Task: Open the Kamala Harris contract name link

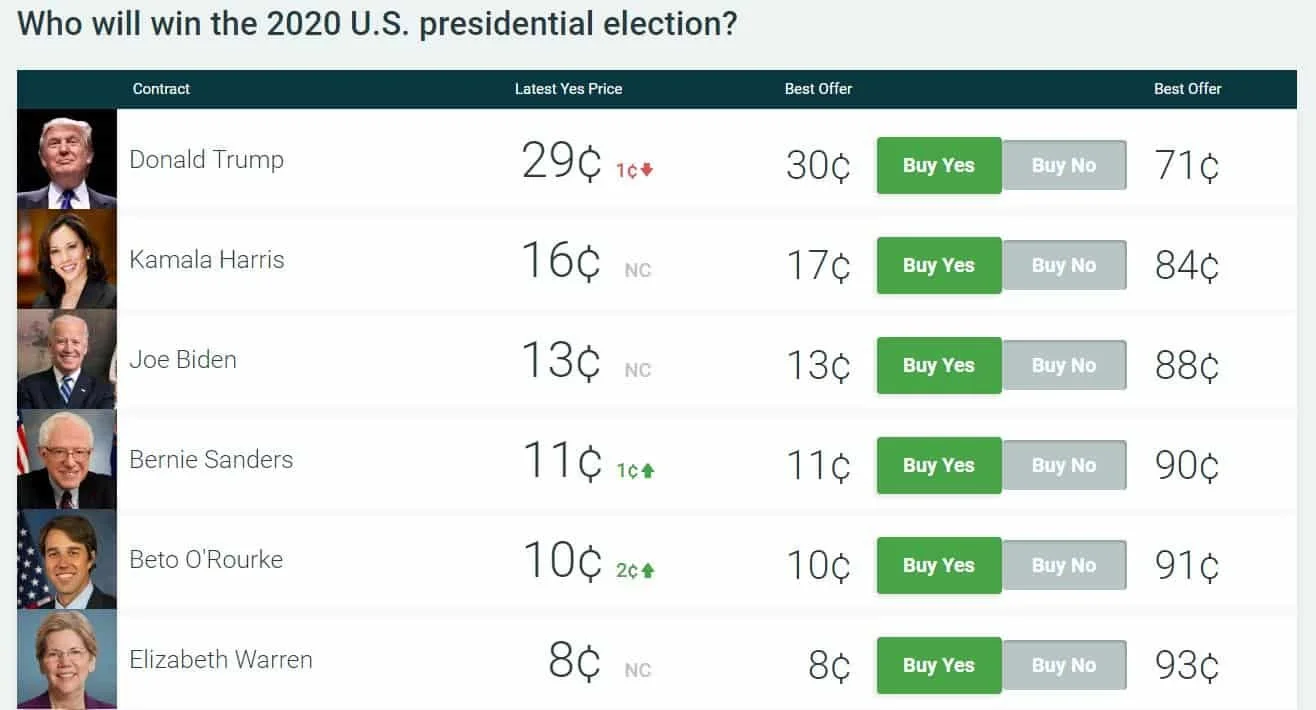Action: point(207,259)
